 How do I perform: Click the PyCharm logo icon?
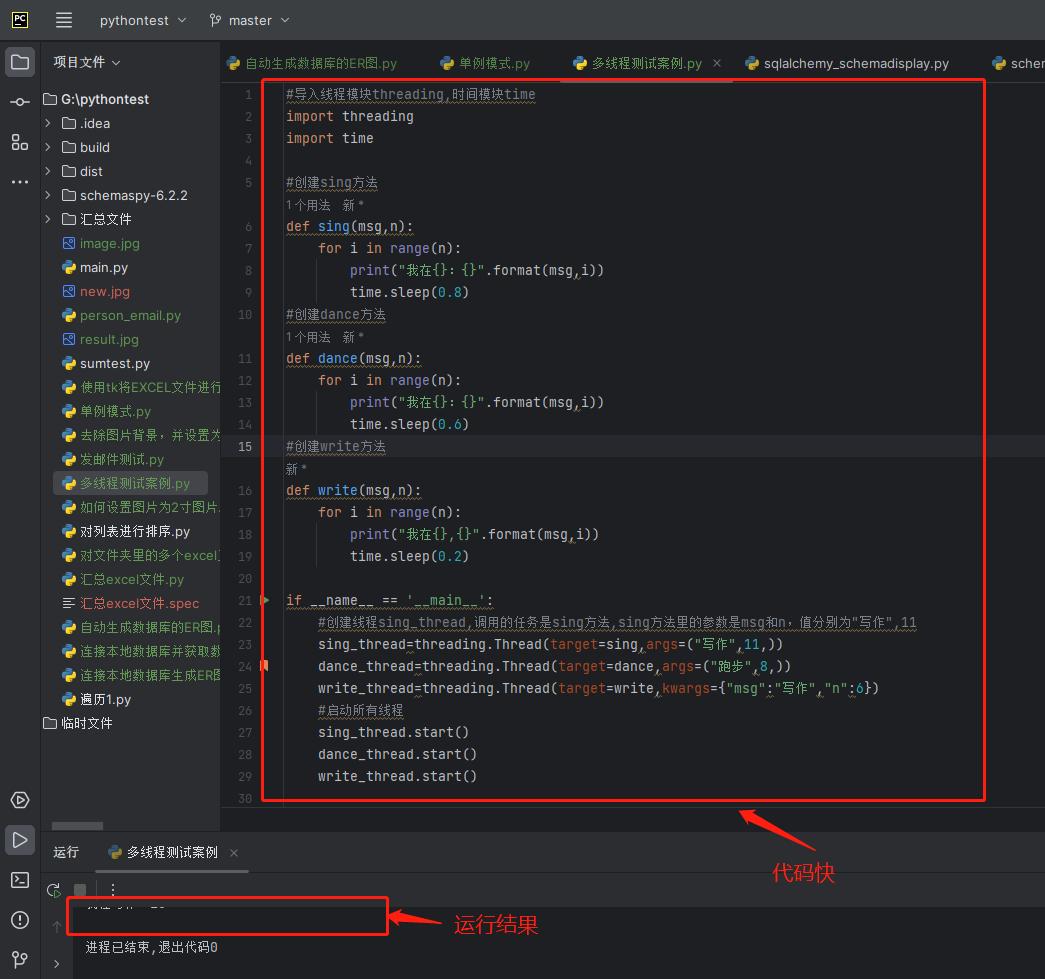point(20,20)
